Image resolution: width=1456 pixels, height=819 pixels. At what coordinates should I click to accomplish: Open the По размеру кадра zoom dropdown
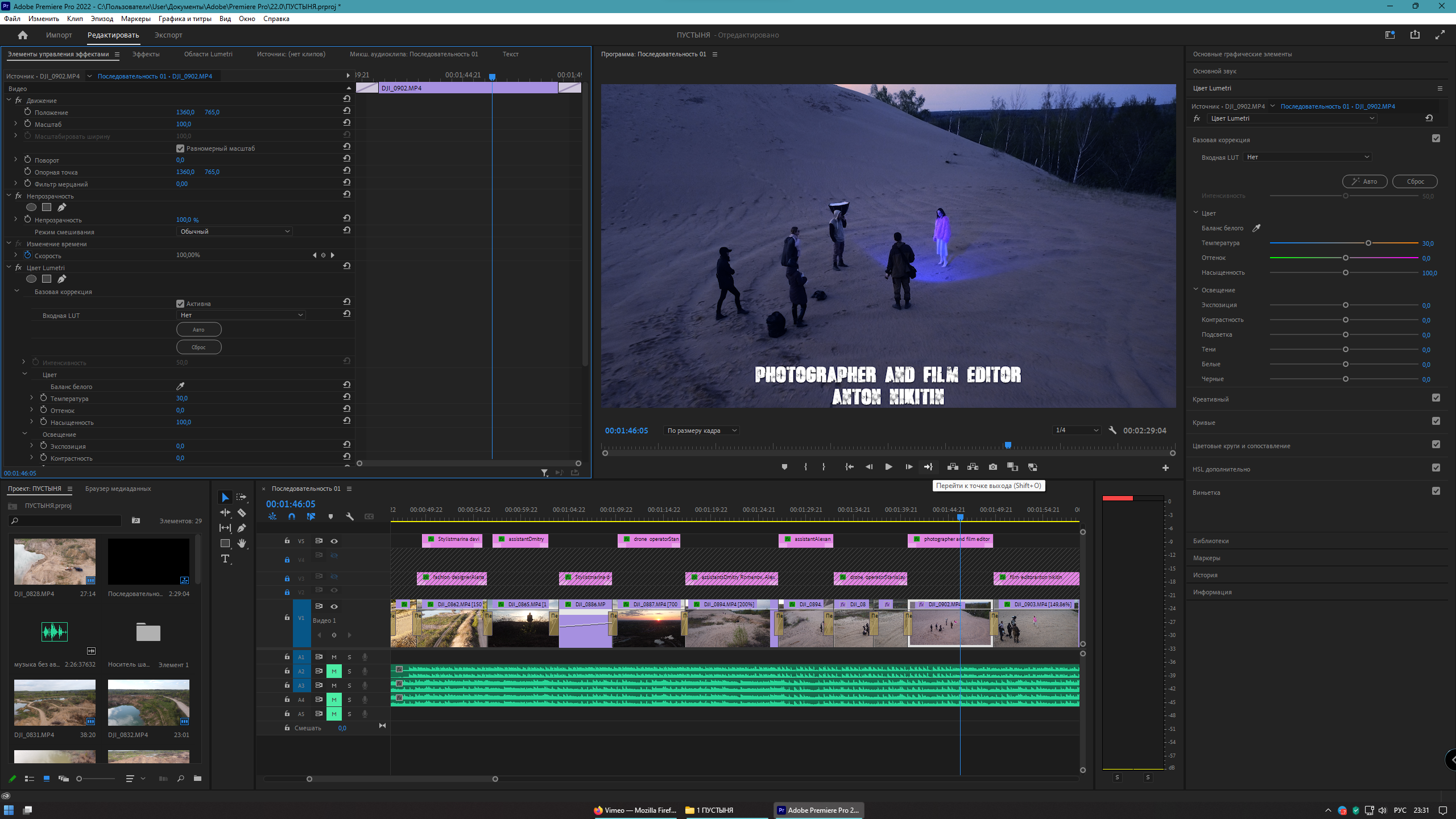tap(701, 431)
